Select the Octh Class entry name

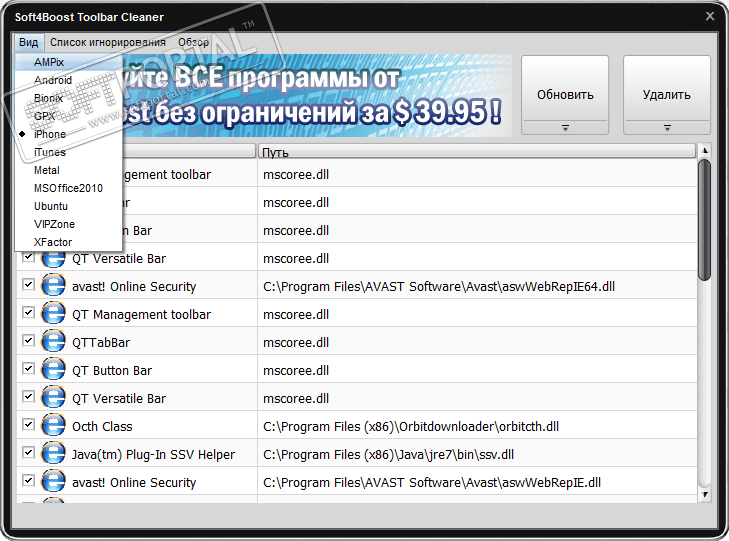click(102, 426)
